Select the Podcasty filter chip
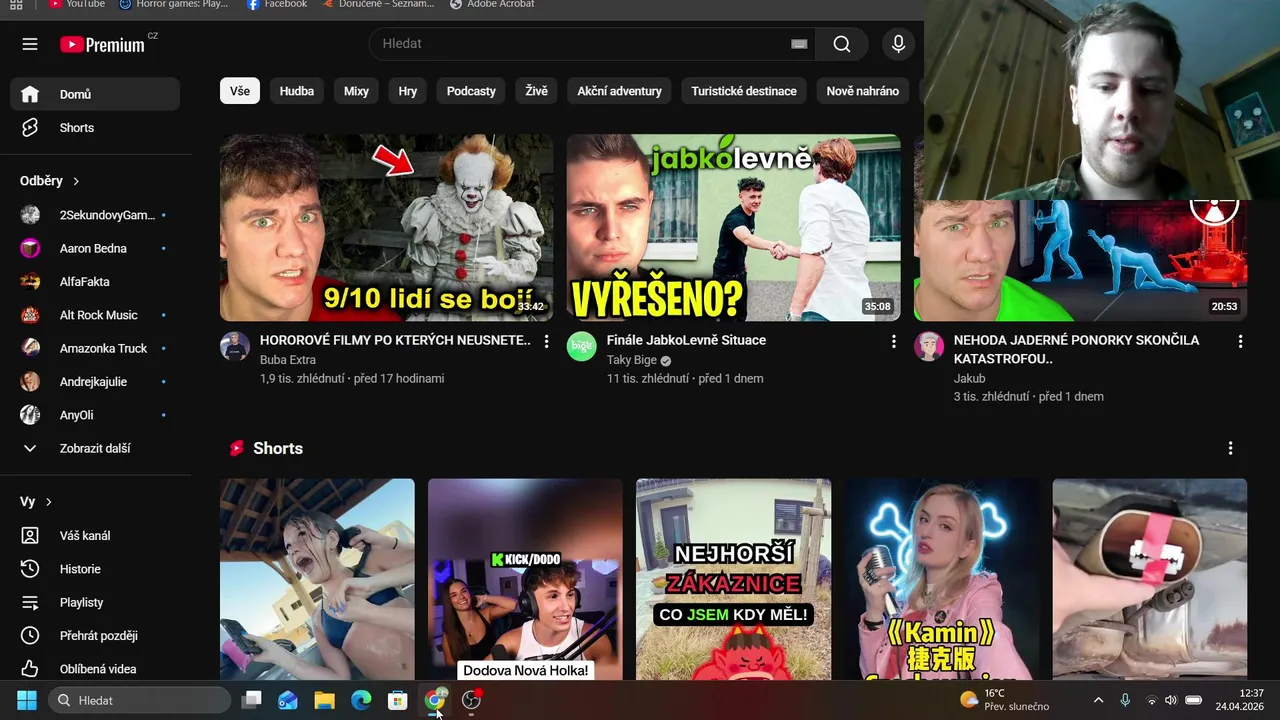This screenshot has height=720, width=1280. (471, 91)
